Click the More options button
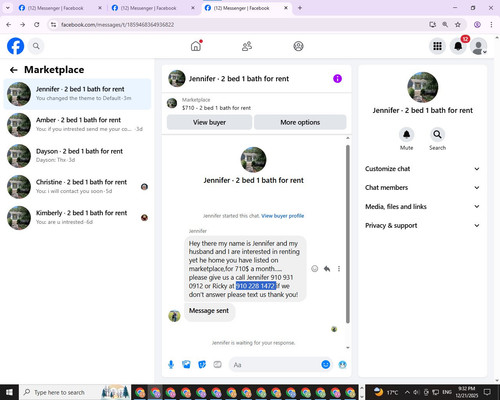500x400 pixels. click(x=300, y=122)
